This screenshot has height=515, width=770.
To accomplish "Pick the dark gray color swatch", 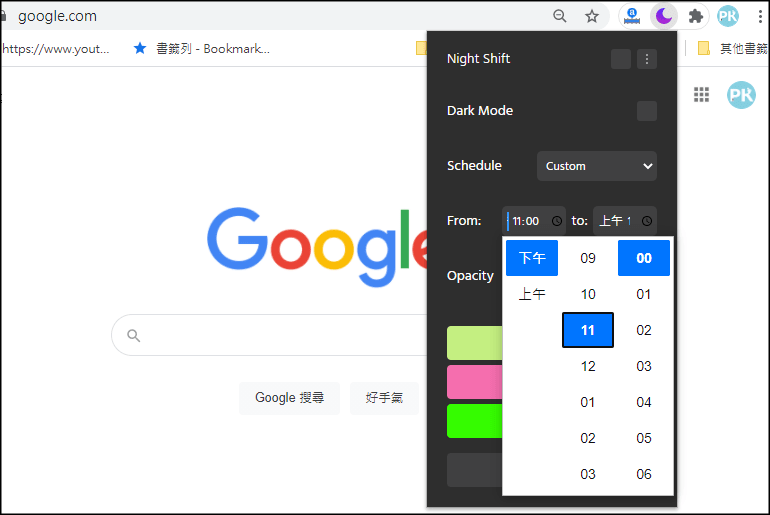I will point(474,470).
